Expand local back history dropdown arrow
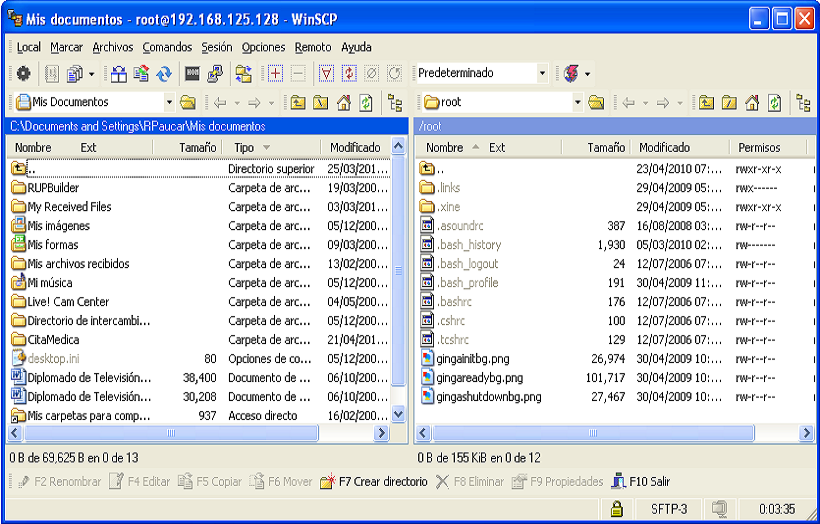 click(x=237, y=103)
